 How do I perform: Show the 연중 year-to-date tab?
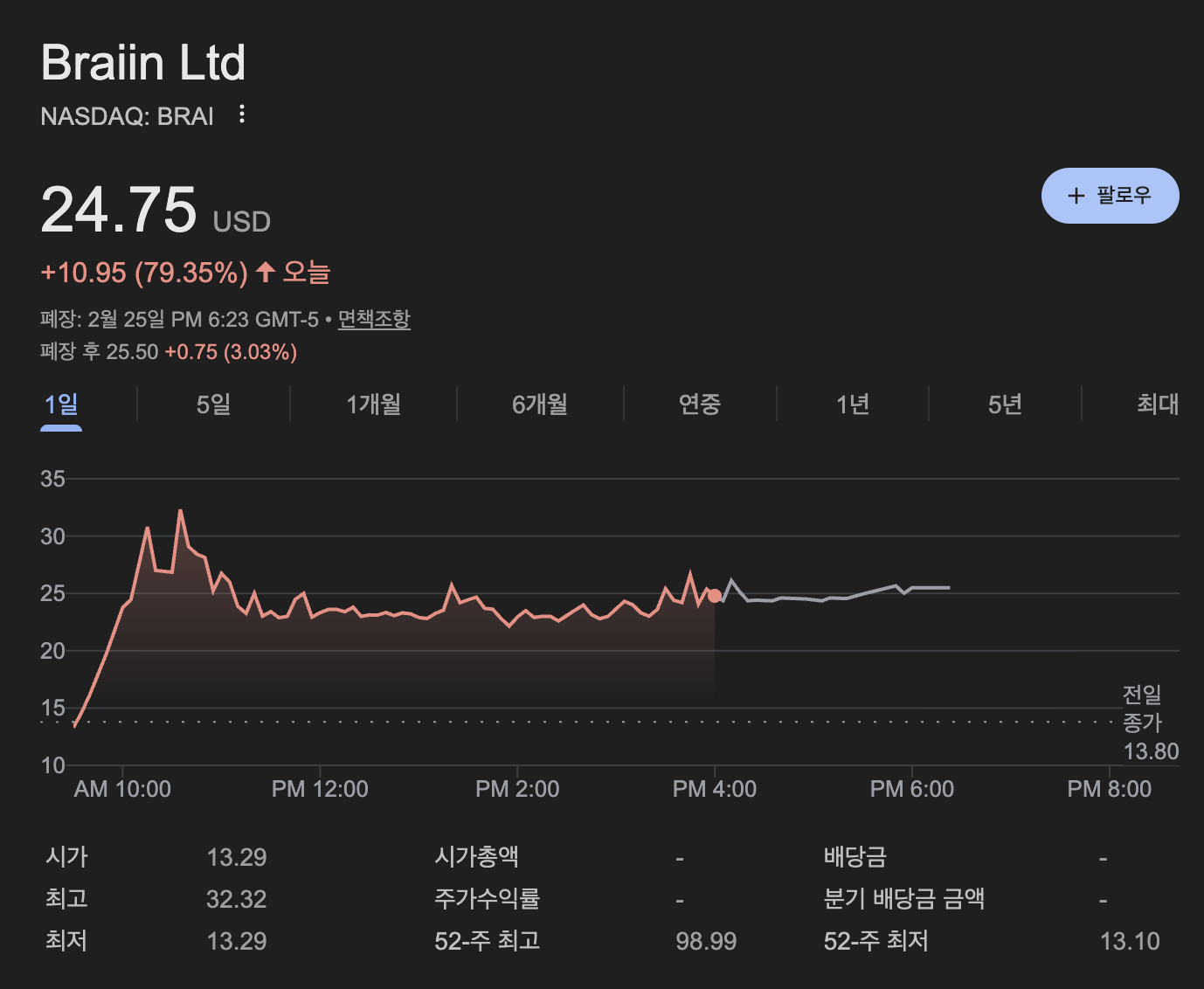(700, 405)
